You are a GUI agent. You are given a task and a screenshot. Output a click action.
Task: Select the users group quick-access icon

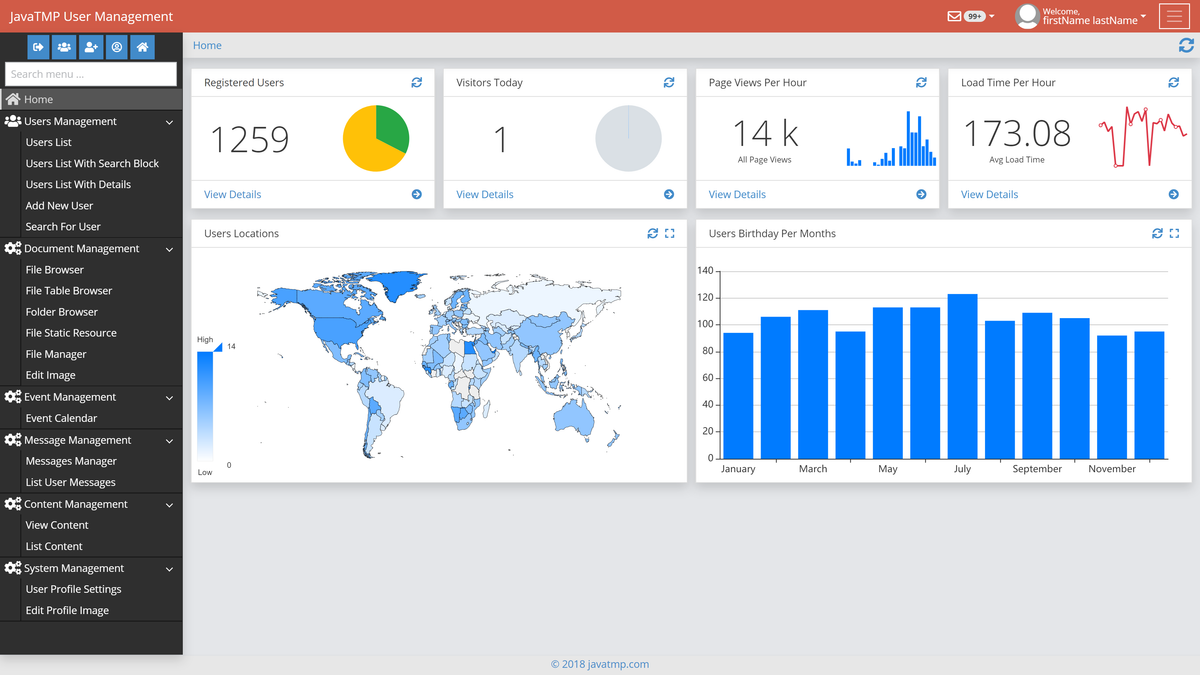[x=64, y=47]
